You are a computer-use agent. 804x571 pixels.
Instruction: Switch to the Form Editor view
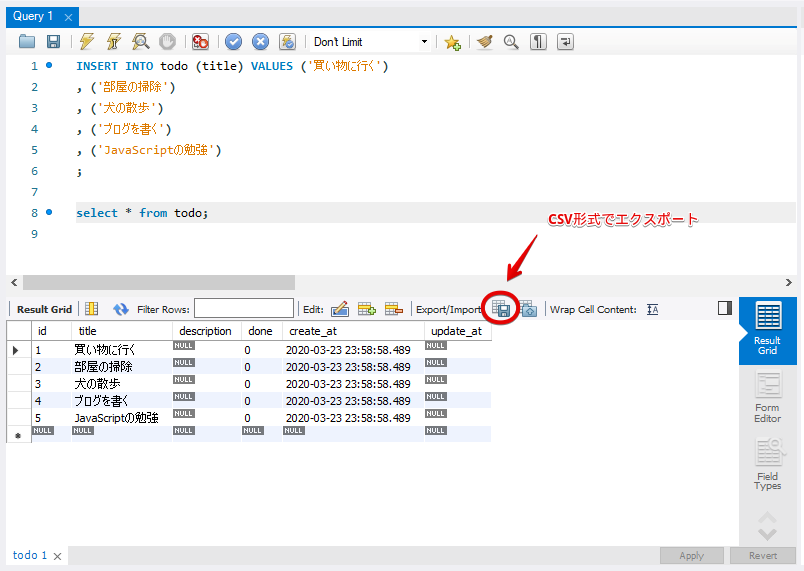click(x=768, y=397)
